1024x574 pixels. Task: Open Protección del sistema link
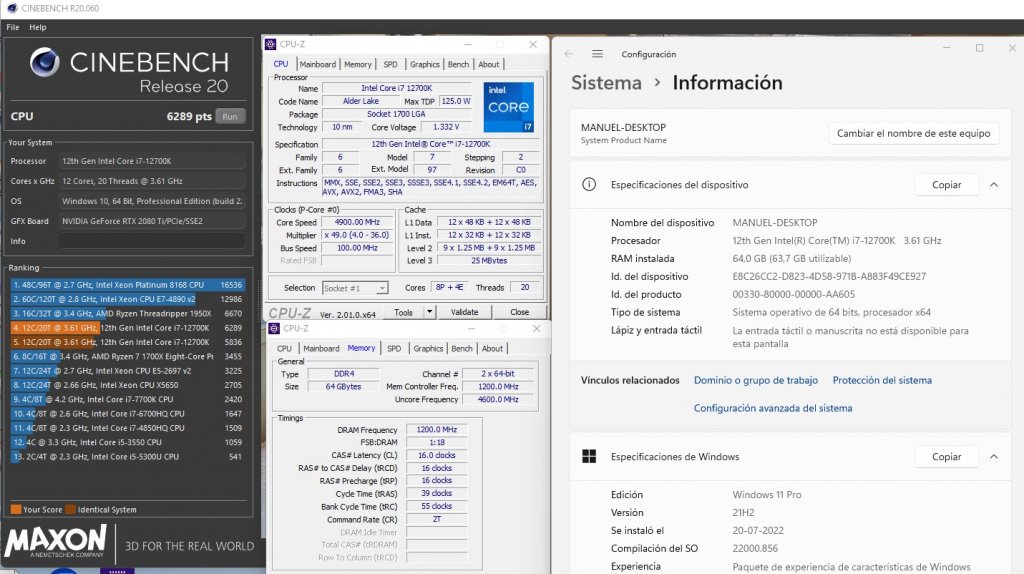(882, 380)
